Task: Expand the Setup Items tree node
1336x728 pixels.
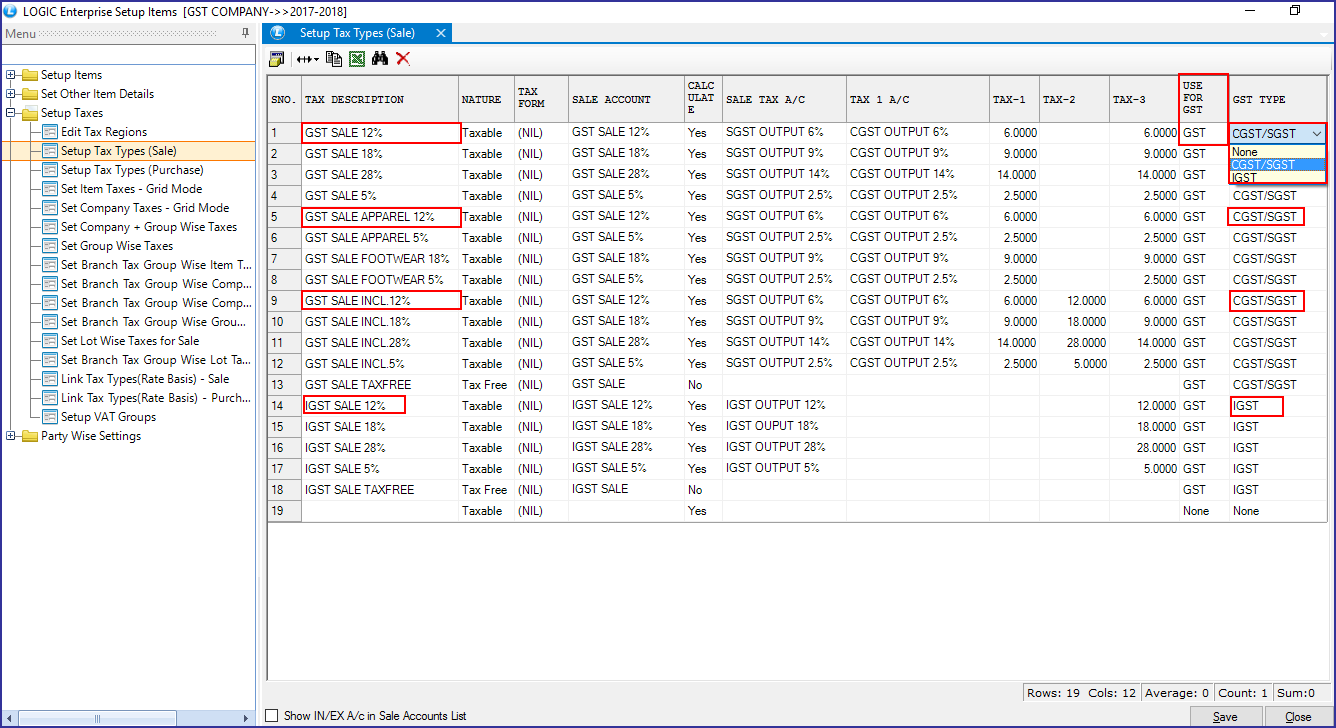Action: point(11,75)
